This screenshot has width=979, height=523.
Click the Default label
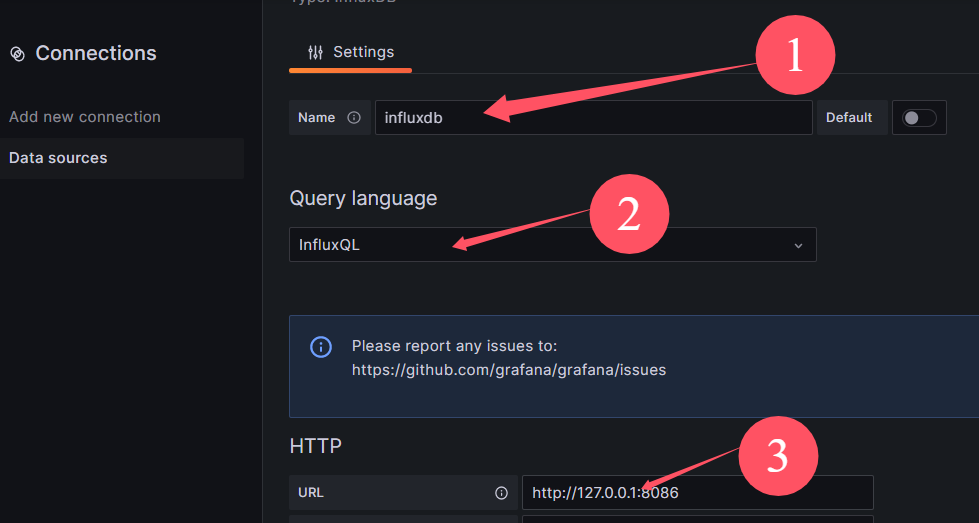click(x=849, y=117)
